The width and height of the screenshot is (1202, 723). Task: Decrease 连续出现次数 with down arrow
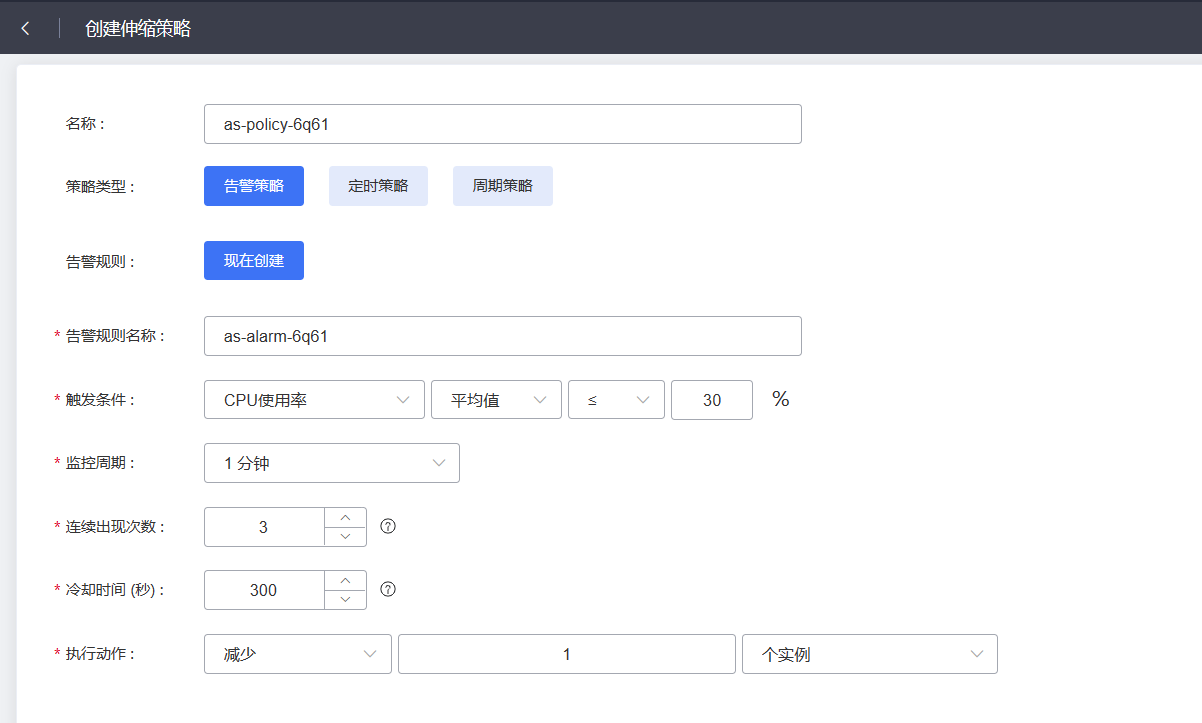pyautogui.click(x=345, y=536)
